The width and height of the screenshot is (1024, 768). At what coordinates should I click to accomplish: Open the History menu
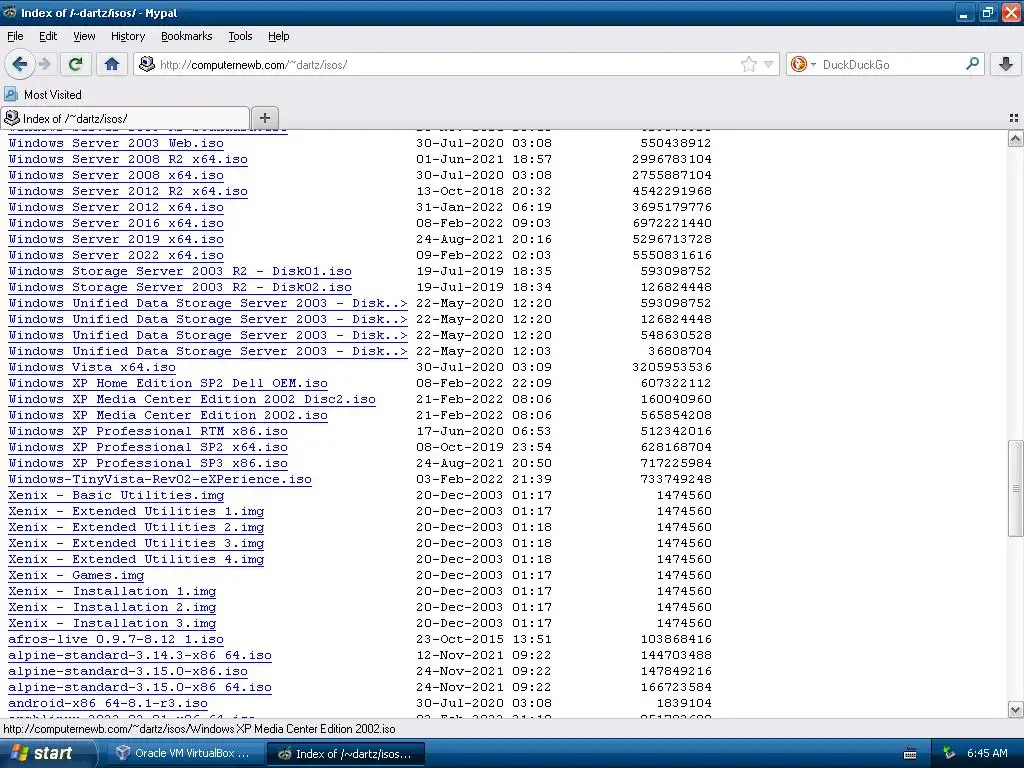click(x=127, y=37)
